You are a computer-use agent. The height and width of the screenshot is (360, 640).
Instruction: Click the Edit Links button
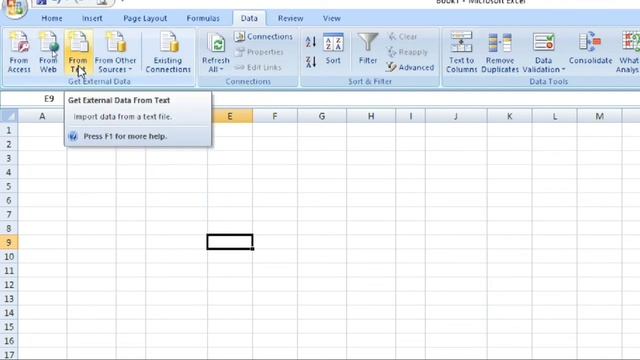258,67
